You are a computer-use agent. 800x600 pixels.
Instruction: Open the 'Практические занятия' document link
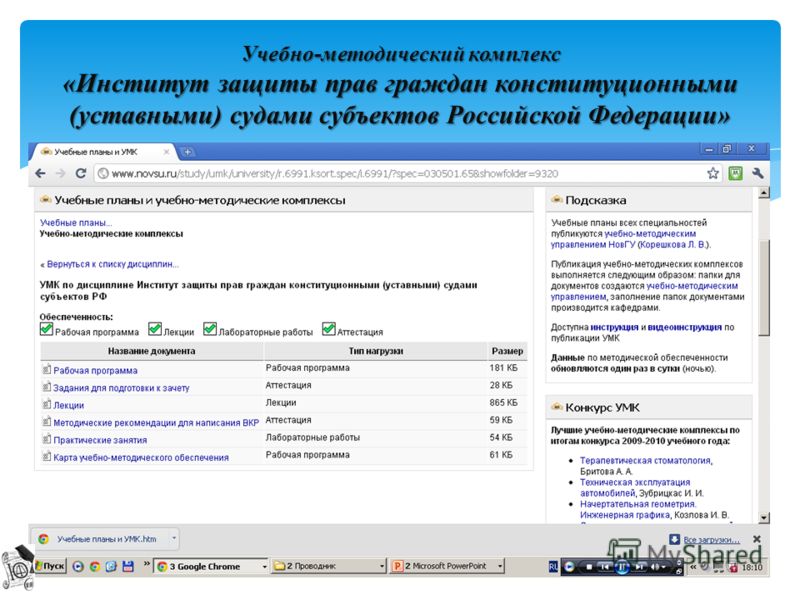tap(100, 440)
